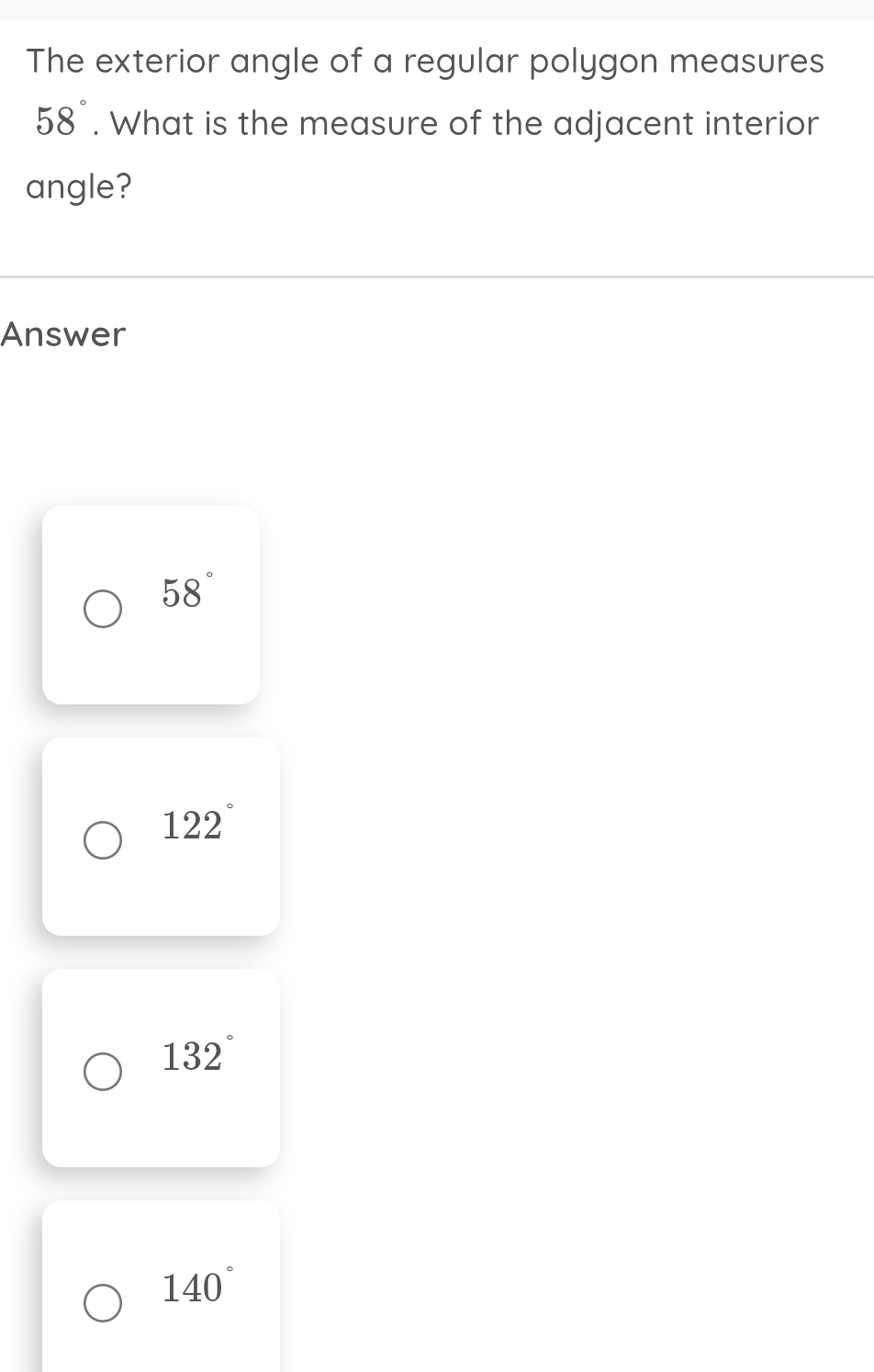Image resolution: width=874 pixels, height=1372 pixels.
Task: Choose the answer card containing 140°
Action: tap(161, 1286)
